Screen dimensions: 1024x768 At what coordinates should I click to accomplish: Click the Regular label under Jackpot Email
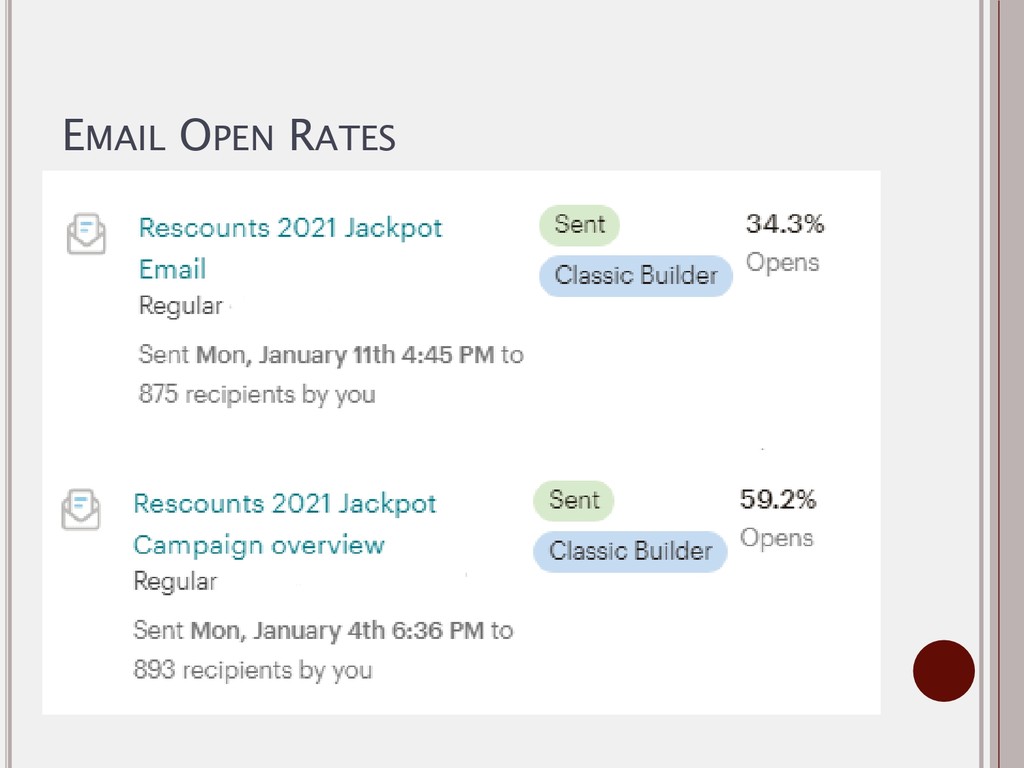pos(181,306)
